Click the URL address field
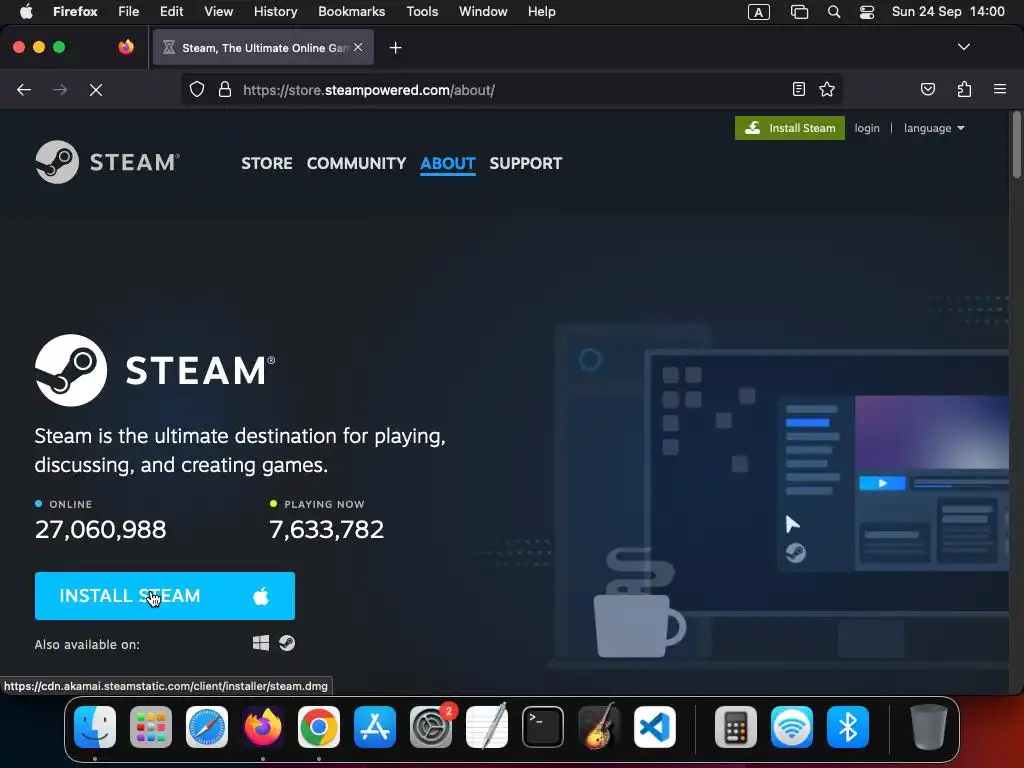Image resolution: width=1024 pixels, height=768 pixels. pos(512,89)
